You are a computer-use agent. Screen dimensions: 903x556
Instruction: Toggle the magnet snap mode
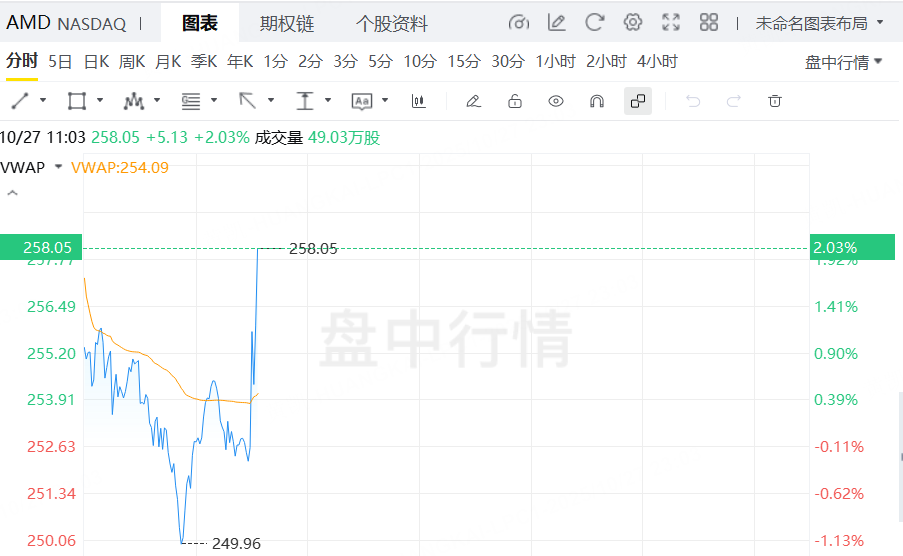(597, 101)
